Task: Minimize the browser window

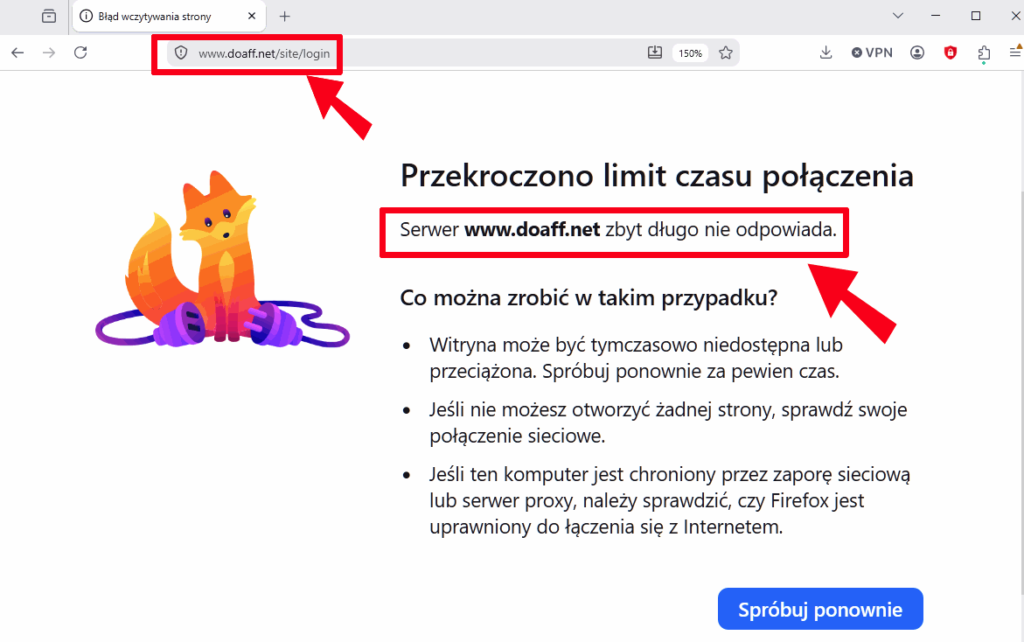Action: click(936, 16)
